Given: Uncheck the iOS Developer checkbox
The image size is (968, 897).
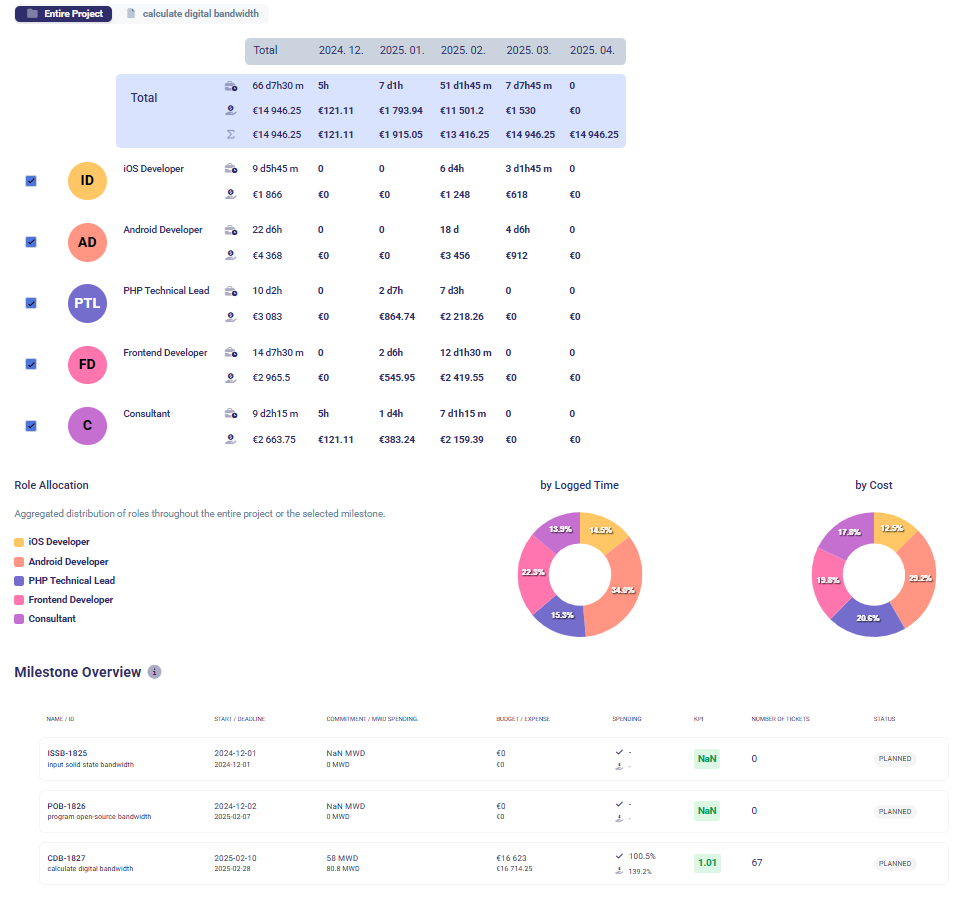Looking at the screenshot, I should pyautogui.click(x=31, y=181).
